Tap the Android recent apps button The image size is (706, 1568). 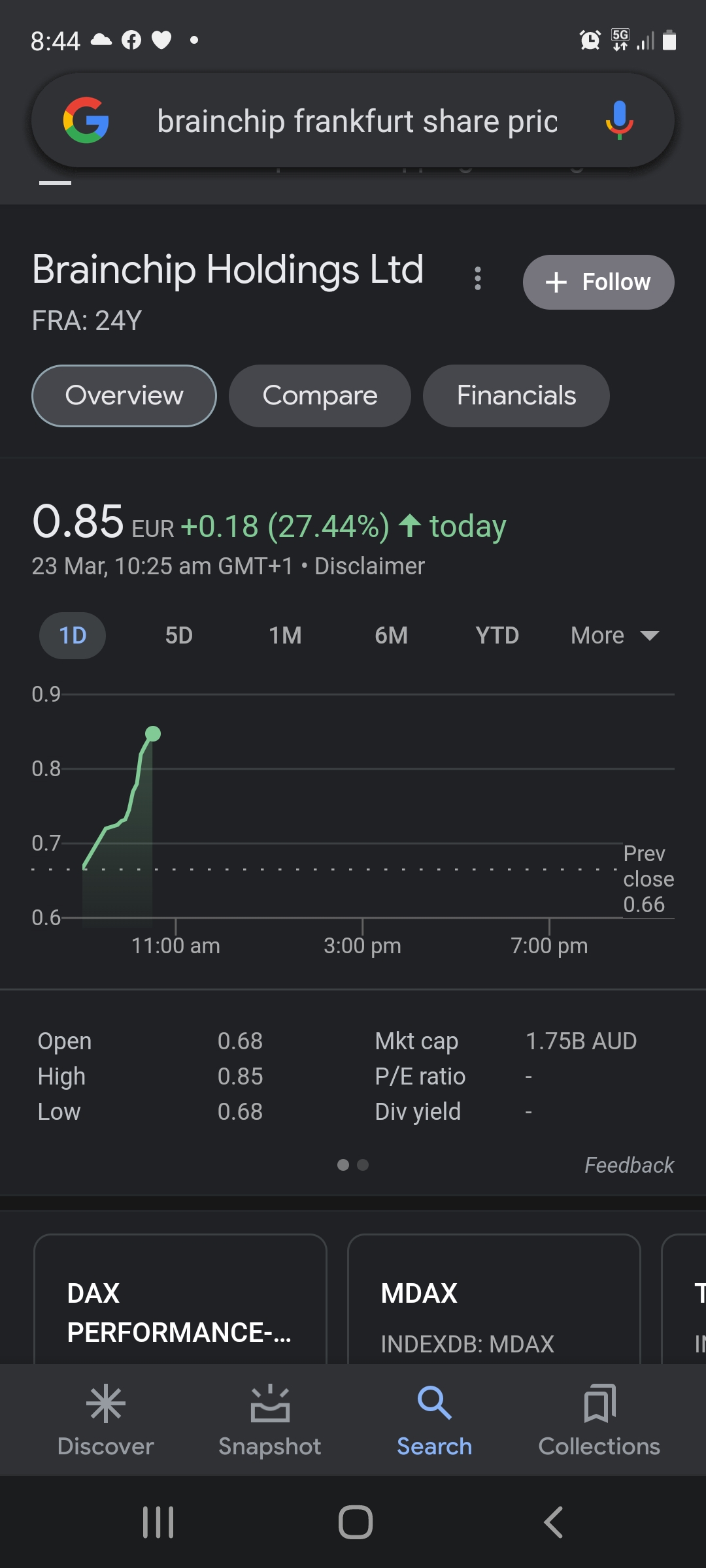click(x=158, y=1522)
